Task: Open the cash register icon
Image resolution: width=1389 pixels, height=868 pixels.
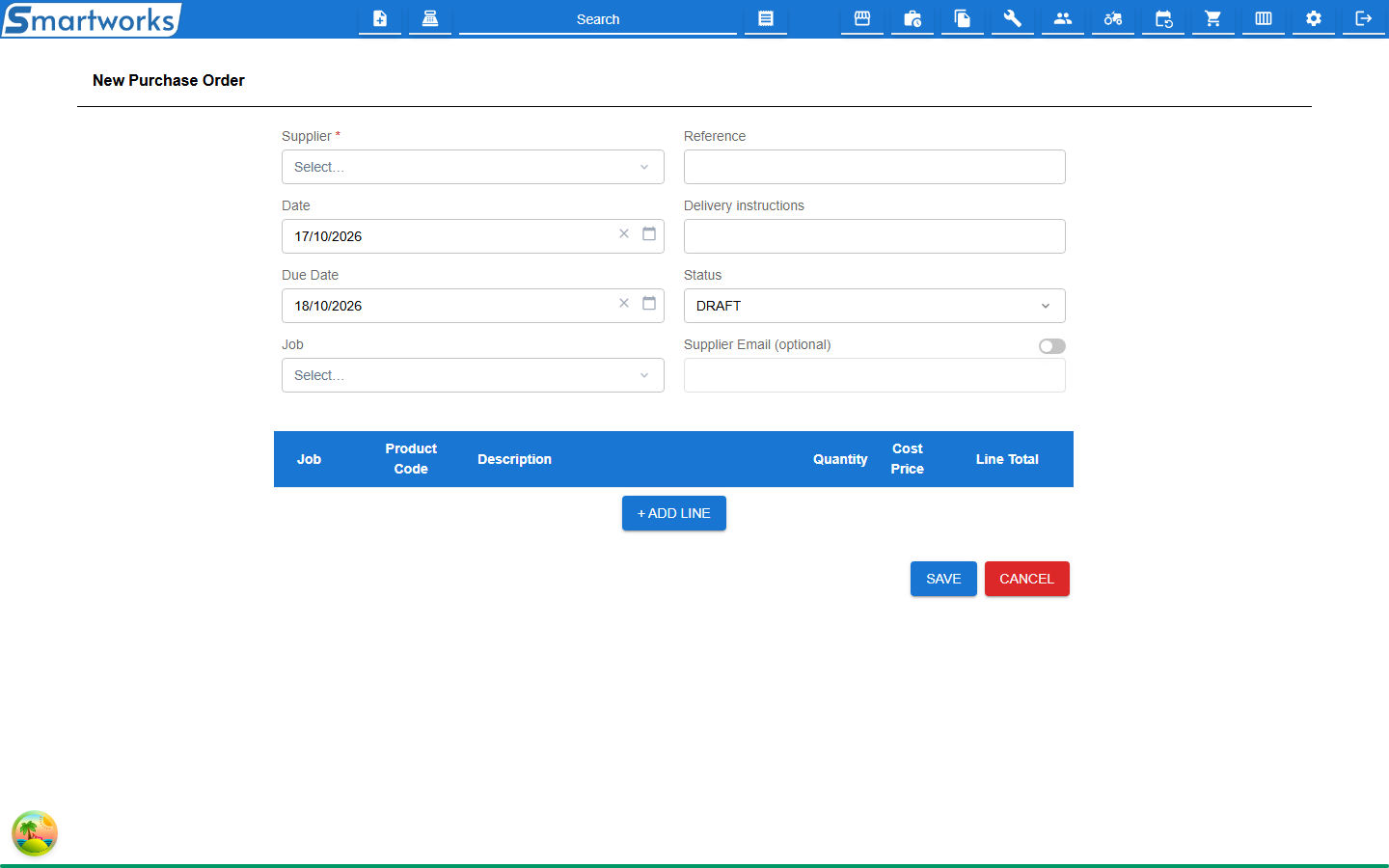Action: point(430,18)
